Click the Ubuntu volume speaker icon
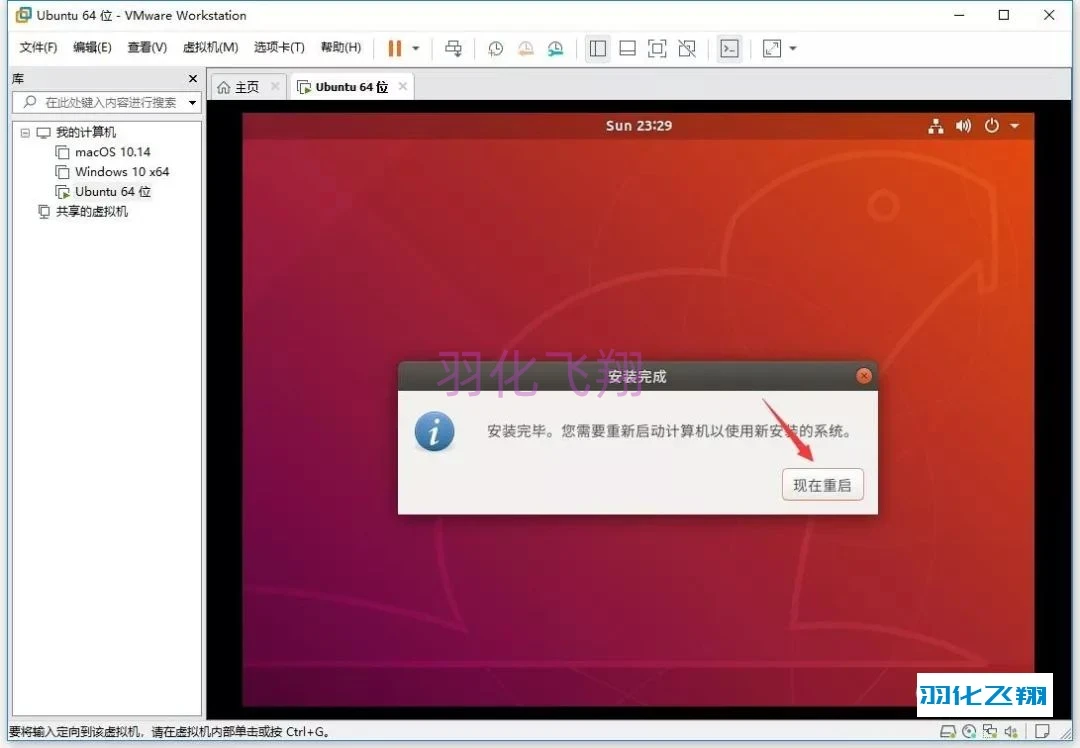 coord(963,126)
